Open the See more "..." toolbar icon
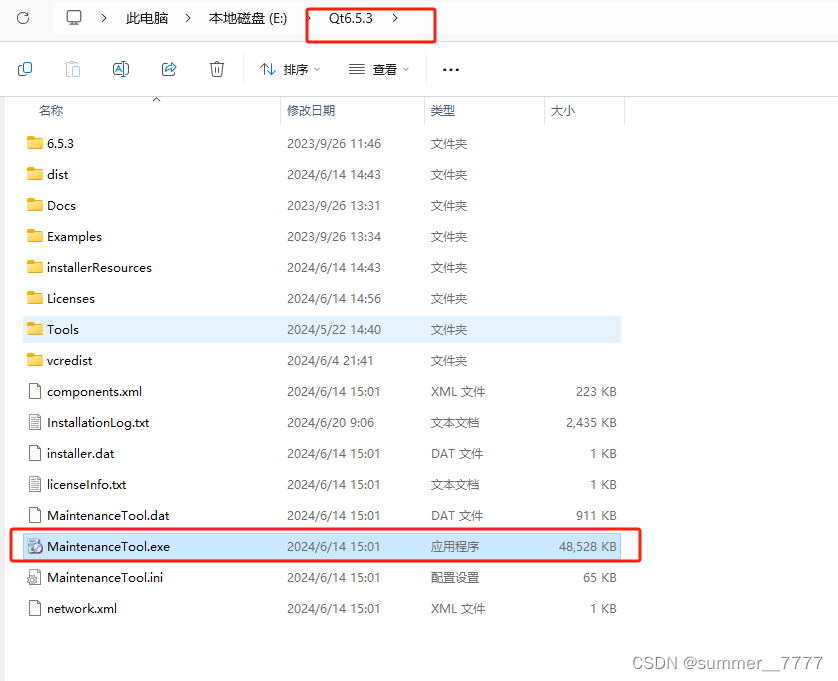 [450, 69]
